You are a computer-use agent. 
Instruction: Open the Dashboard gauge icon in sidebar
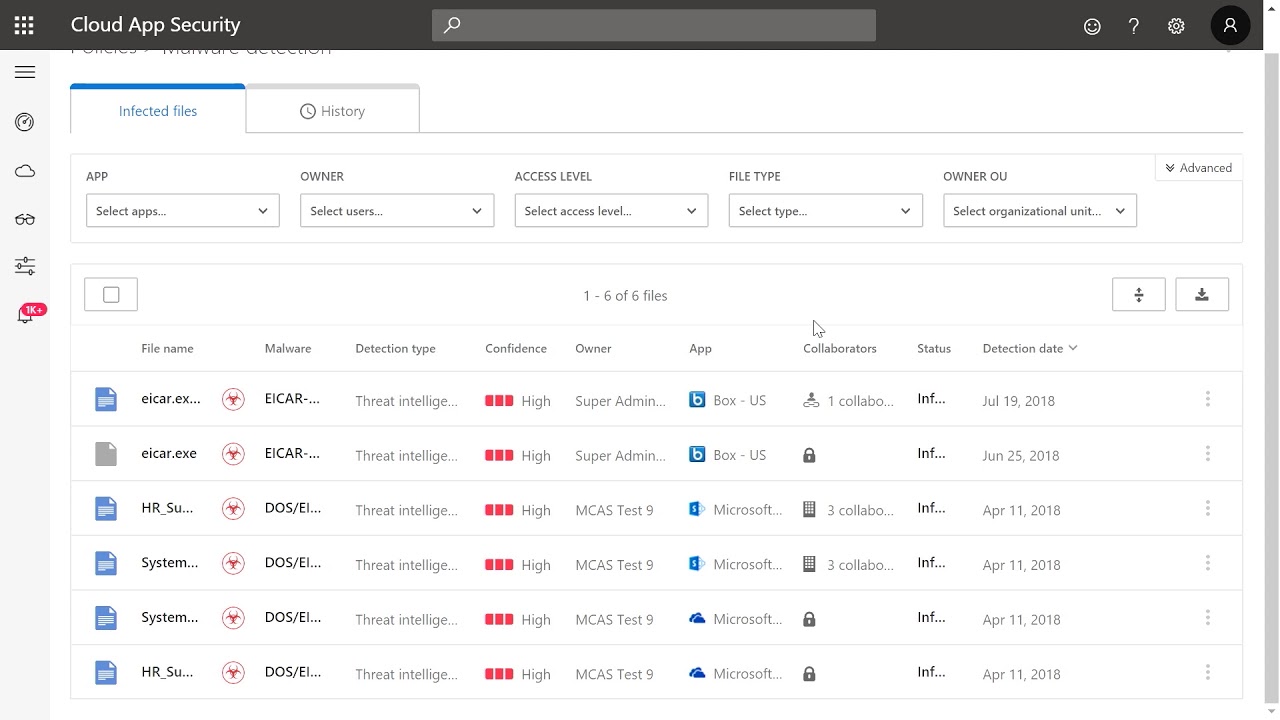[x=25, y=122]
